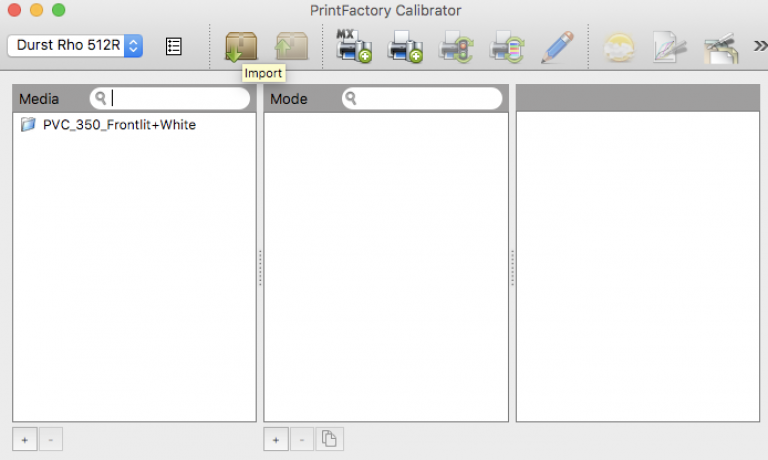Click the dimmed profile tool icon at toolbar end
Viewport: 768px width, 460px height.
point(721,48)
